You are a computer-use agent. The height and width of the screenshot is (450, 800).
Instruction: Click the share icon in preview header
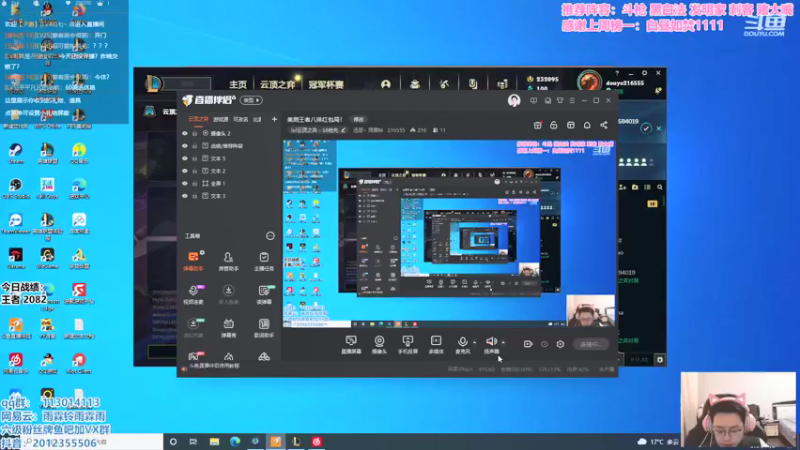604,125
